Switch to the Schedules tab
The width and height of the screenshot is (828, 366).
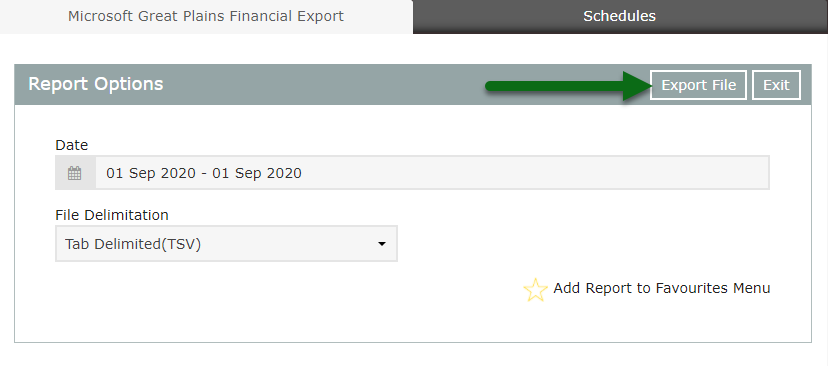(620, 16)
